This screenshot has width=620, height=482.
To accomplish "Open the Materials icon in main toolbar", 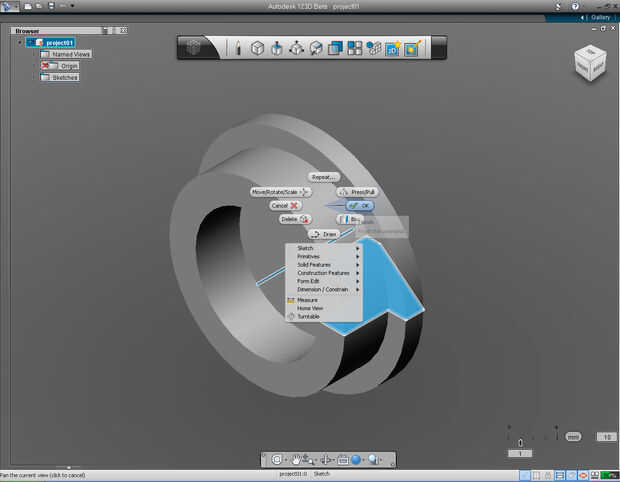I will click(x=412, y=48).
